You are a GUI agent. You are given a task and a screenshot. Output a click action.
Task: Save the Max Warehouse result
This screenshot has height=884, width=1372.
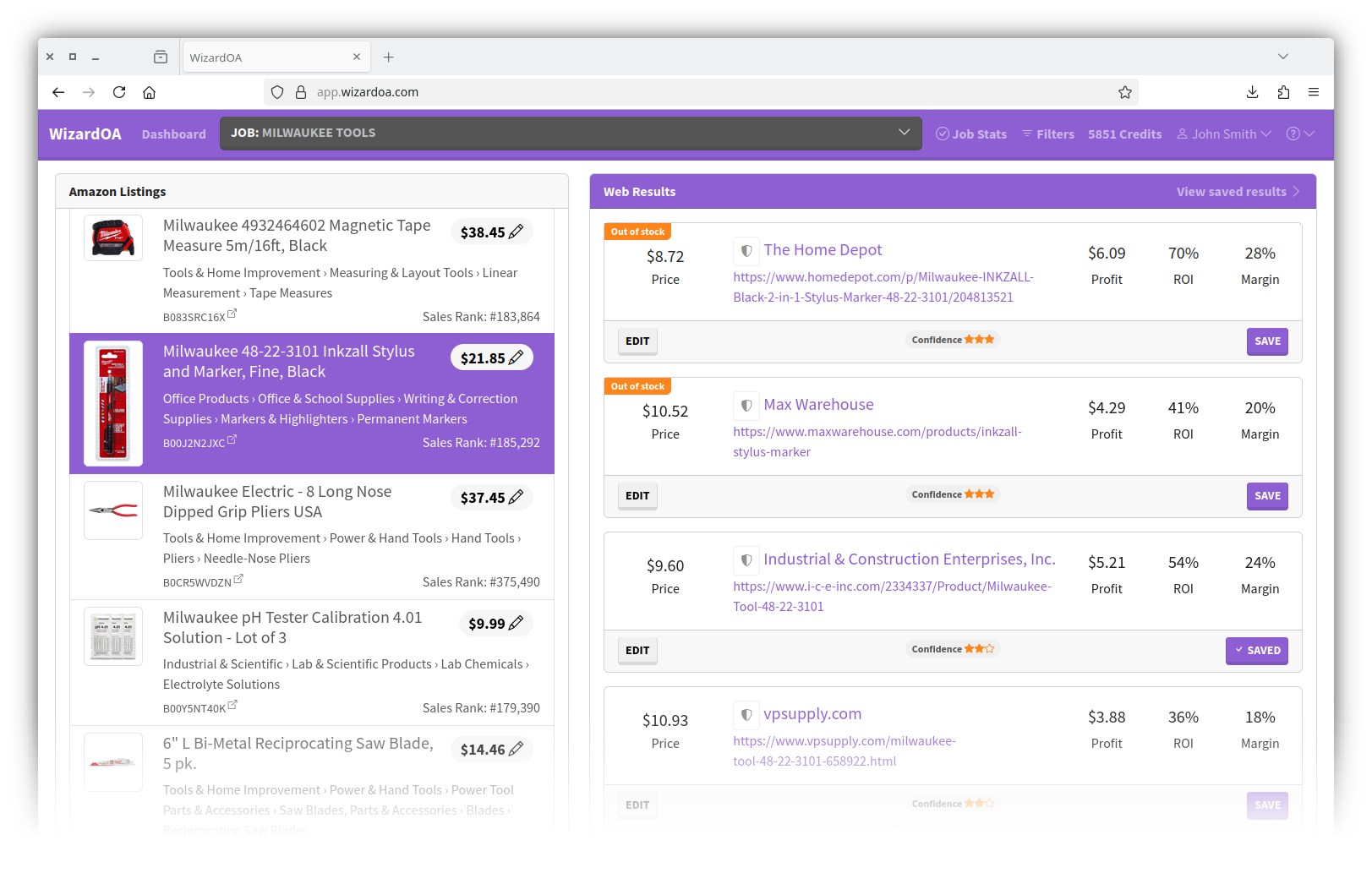1266,496
